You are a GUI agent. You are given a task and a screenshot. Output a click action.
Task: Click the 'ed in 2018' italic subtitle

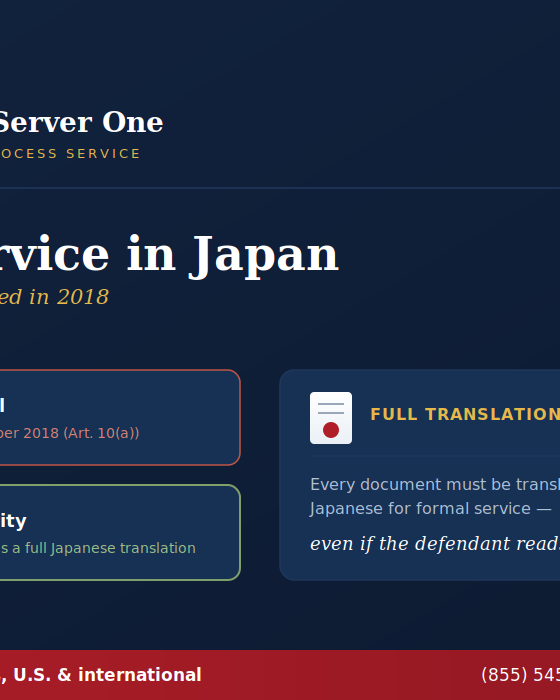[54, 297]
